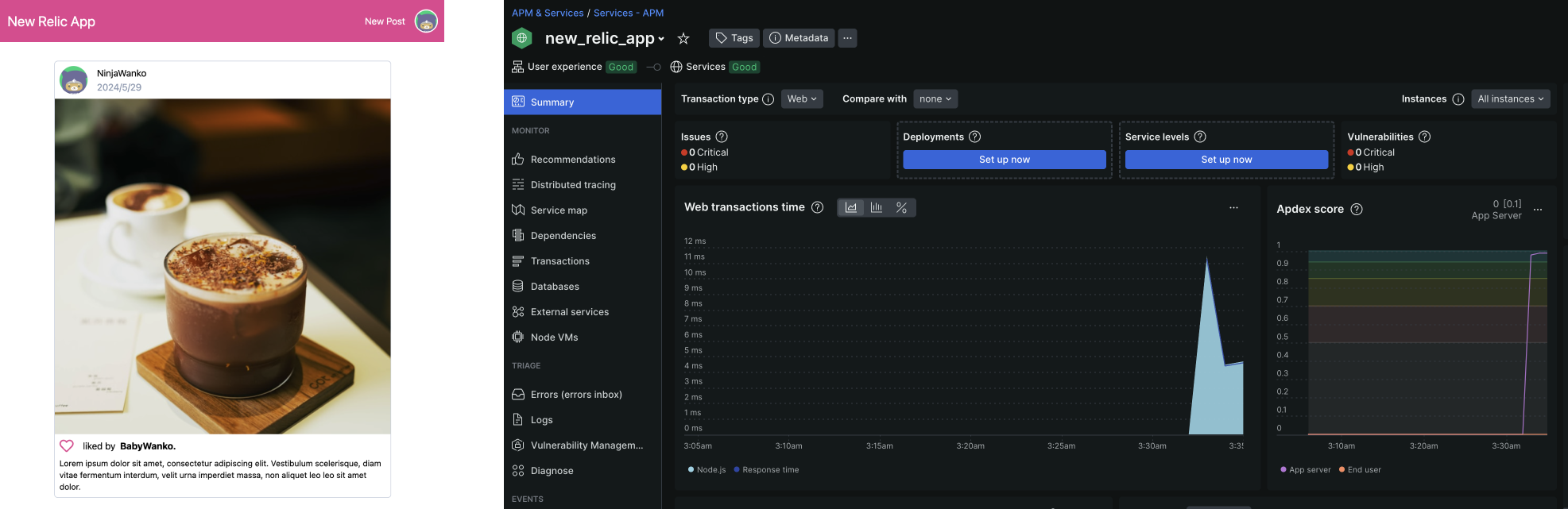
Task: Click the Tags button
Action: pyautogui.click(x=734, y=38)
